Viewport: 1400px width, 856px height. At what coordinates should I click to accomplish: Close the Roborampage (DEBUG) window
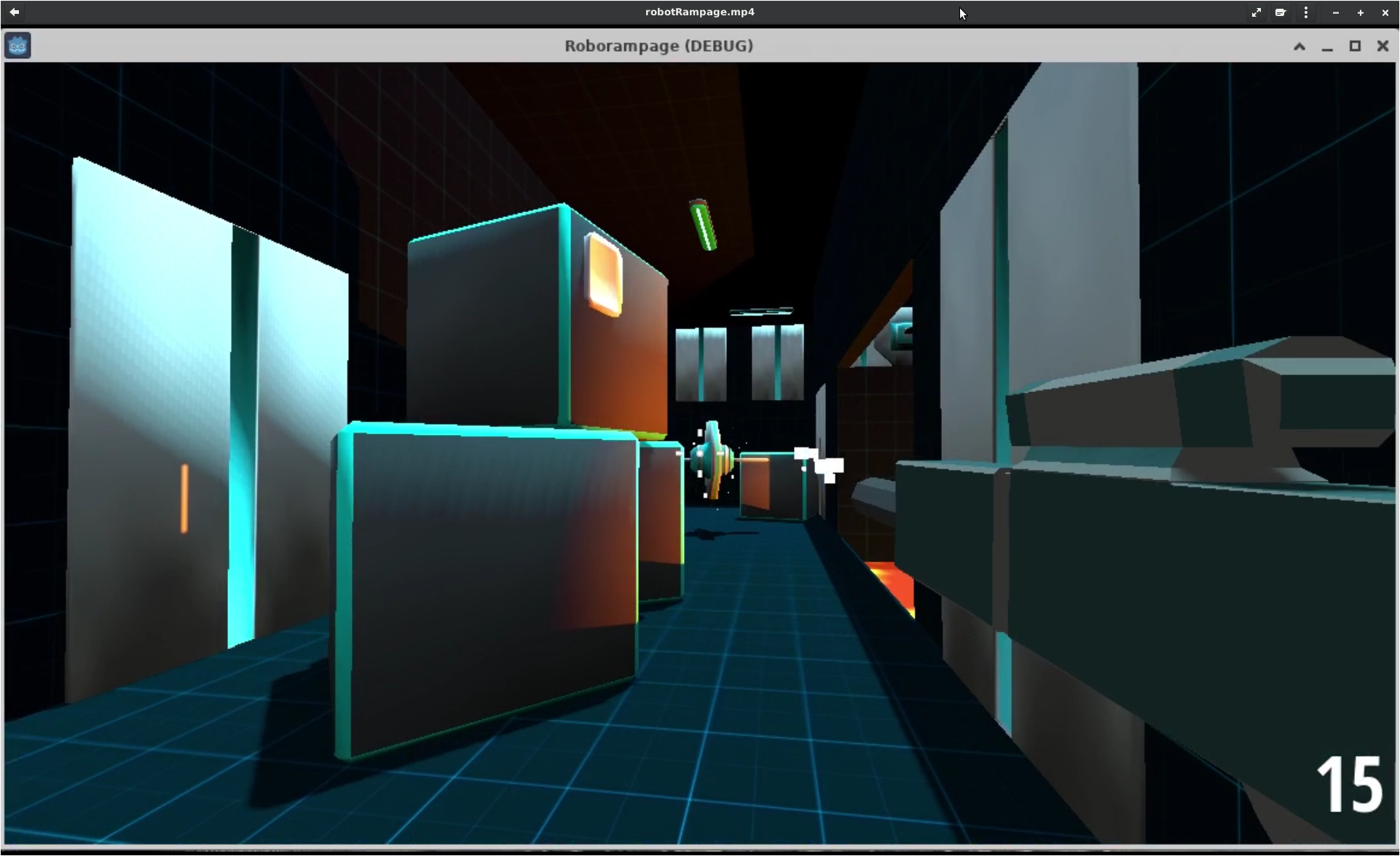[1383, 46]
